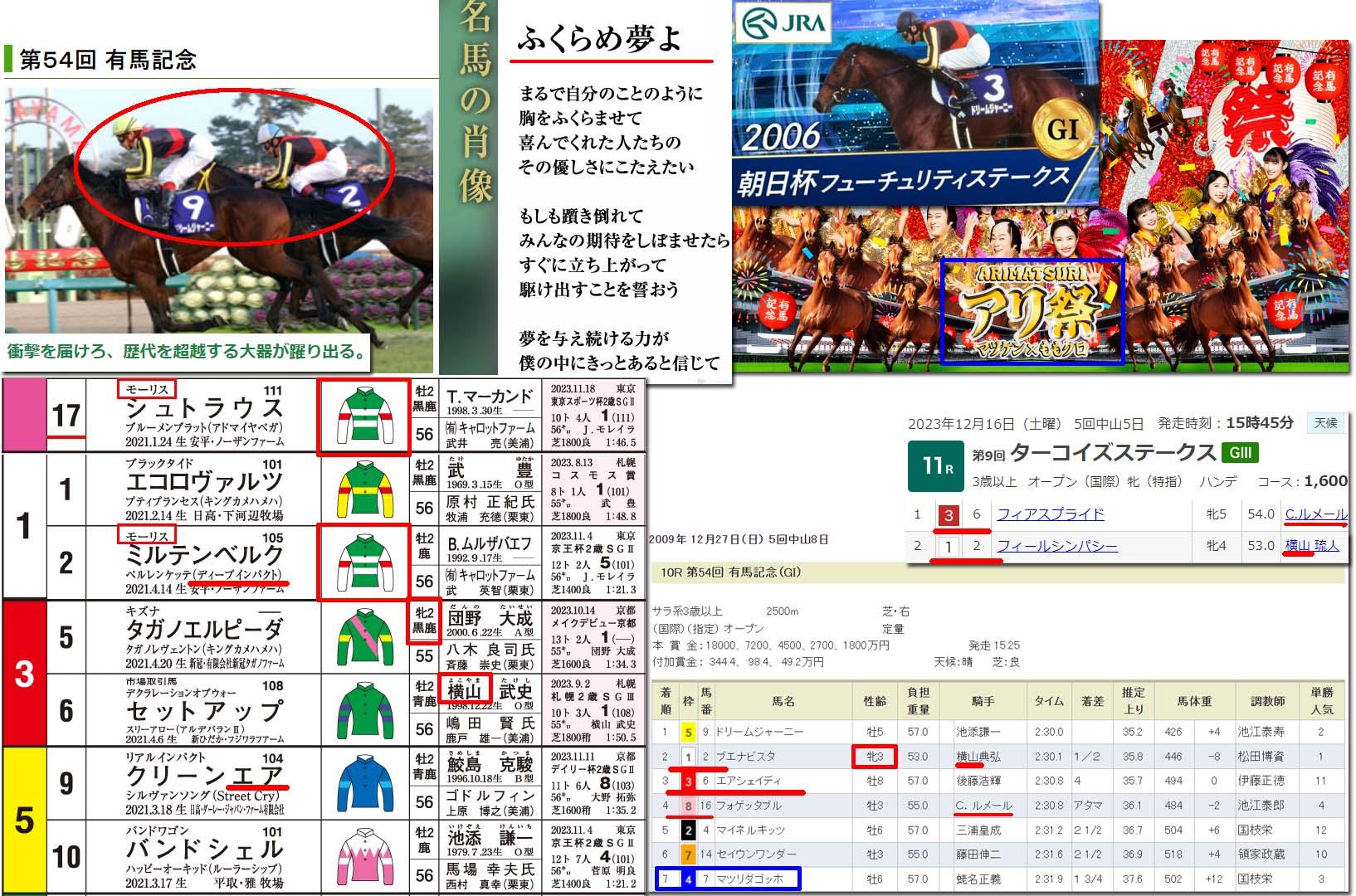The width and height of the screenshot is (1356, 896).
Task: Click Schtraus's green and white silks icon
Action: (363, 416)
